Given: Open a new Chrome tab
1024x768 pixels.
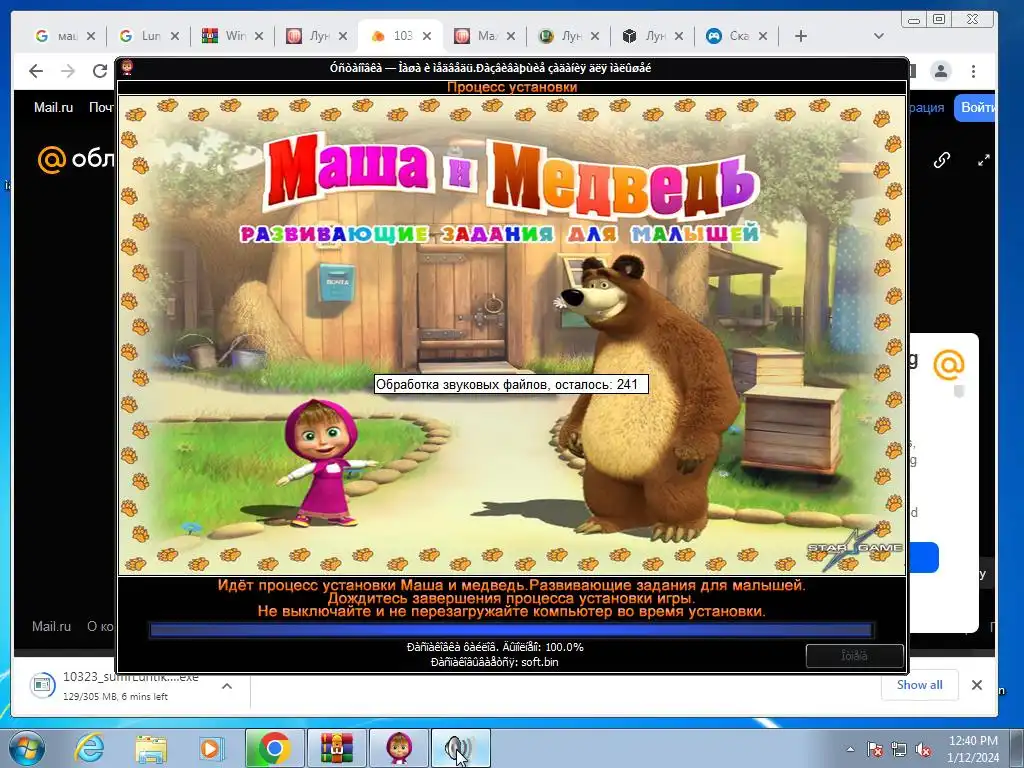Looking at the screenshot, I should [x=801, y=36].
